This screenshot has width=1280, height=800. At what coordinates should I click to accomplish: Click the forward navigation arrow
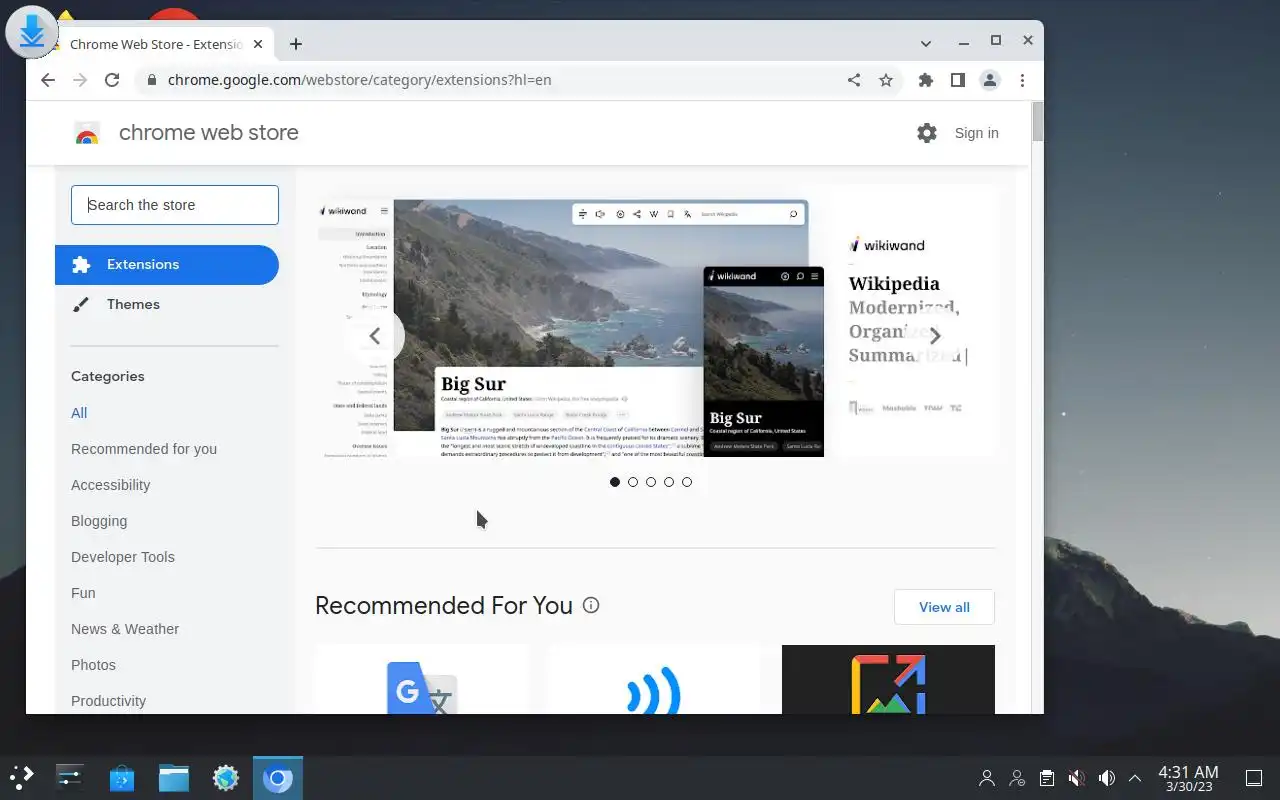[80, 80]
